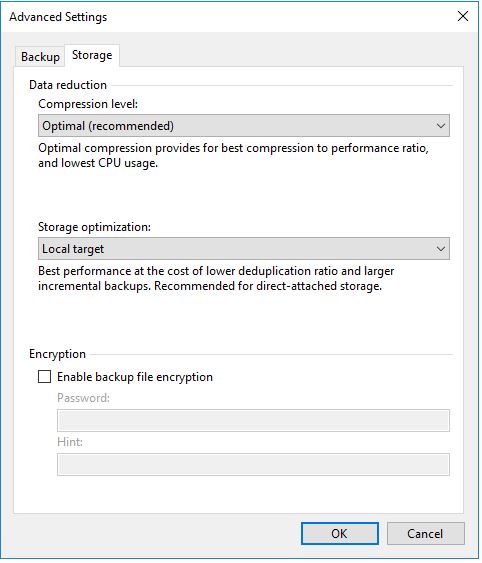The height and width of the screenshot is (563, 482).
Task: Select the Storage tab
Action: tap(92, 55)
